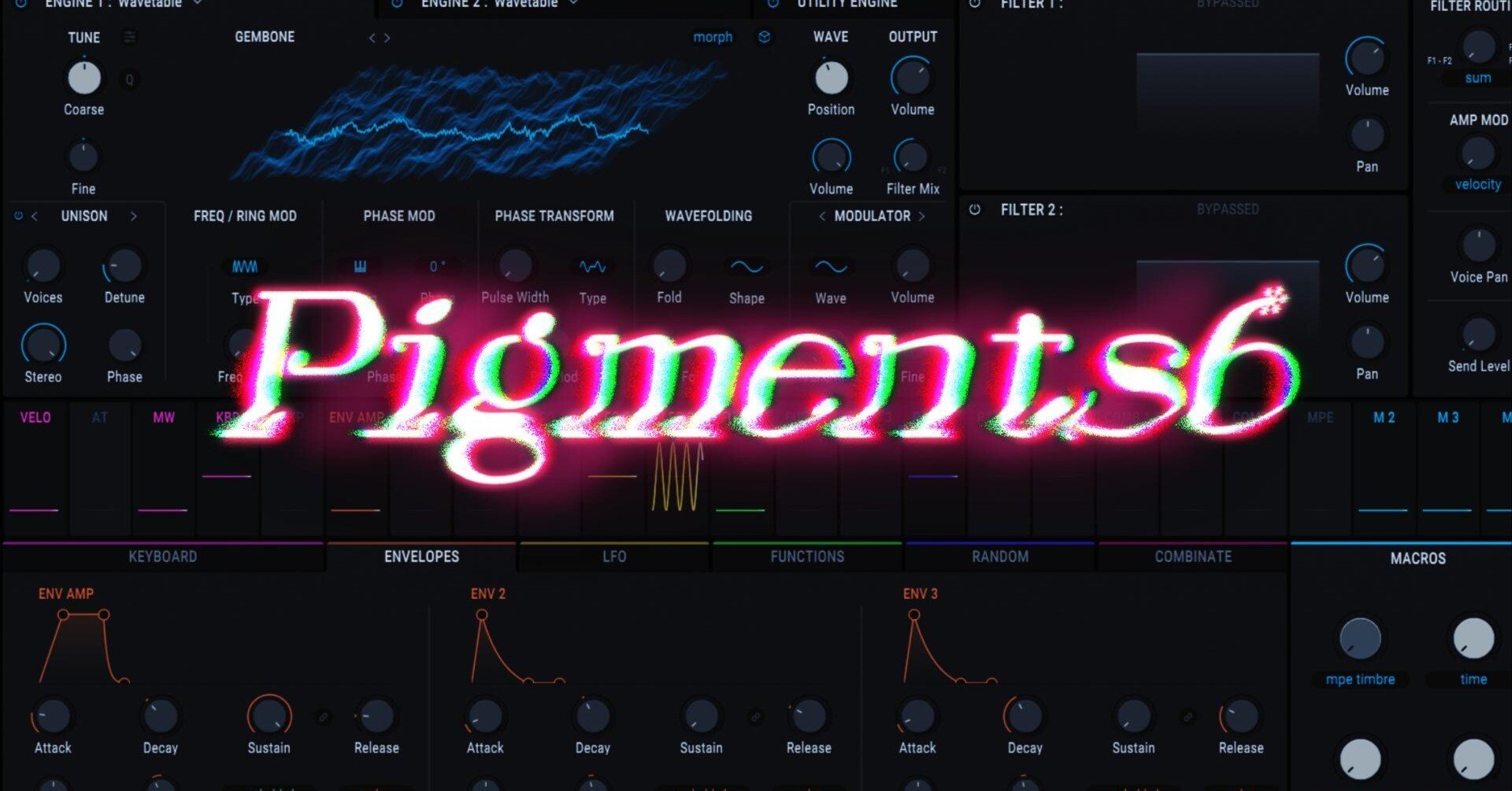
Task: Select the Phase Mod waveform icon
Action: tap(359, 266)
